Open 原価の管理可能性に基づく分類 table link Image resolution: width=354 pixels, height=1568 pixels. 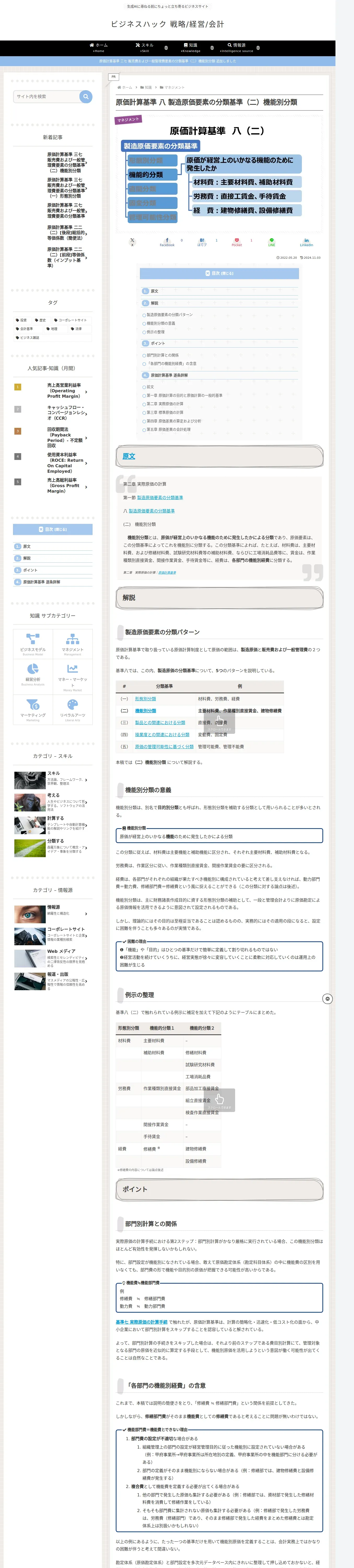pyautogui.click(x=164, y=746)
